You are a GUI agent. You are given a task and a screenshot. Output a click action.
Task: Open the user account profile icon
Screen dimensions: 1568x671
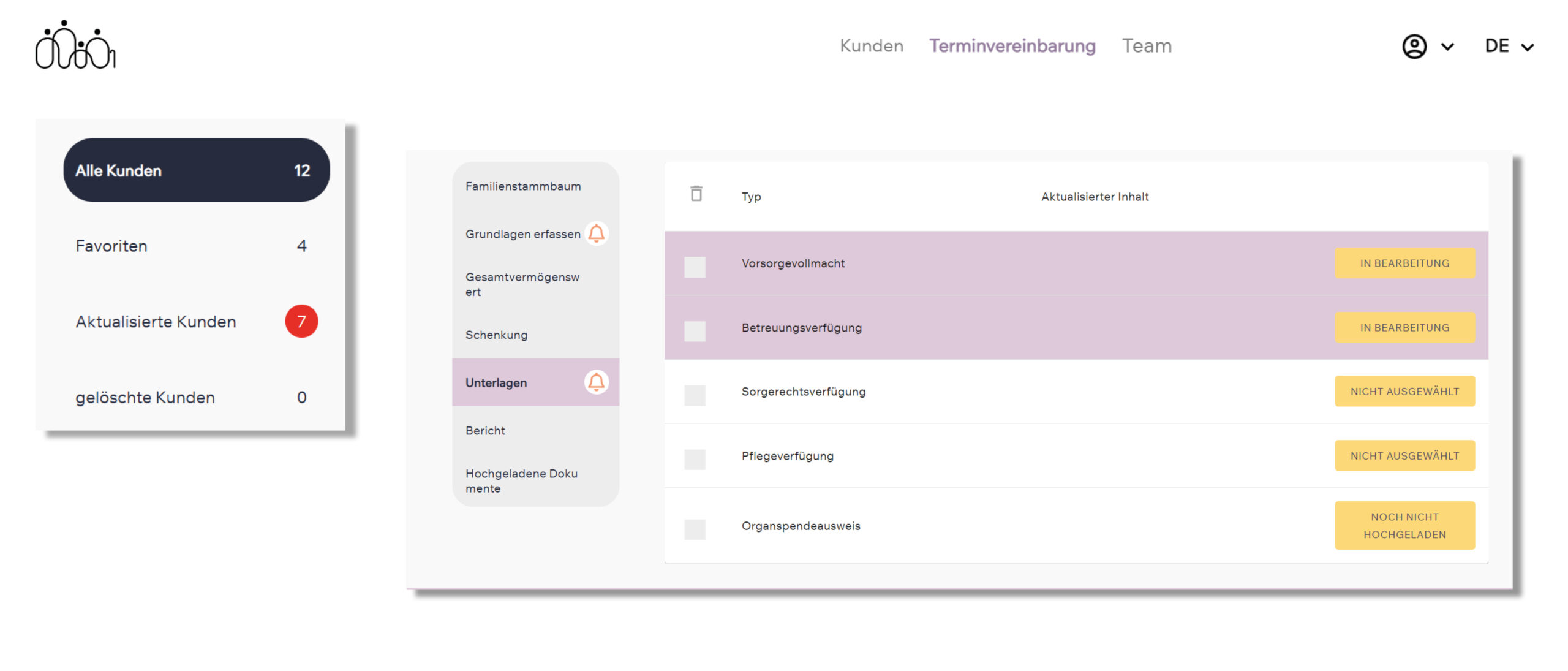point(1414,47)
